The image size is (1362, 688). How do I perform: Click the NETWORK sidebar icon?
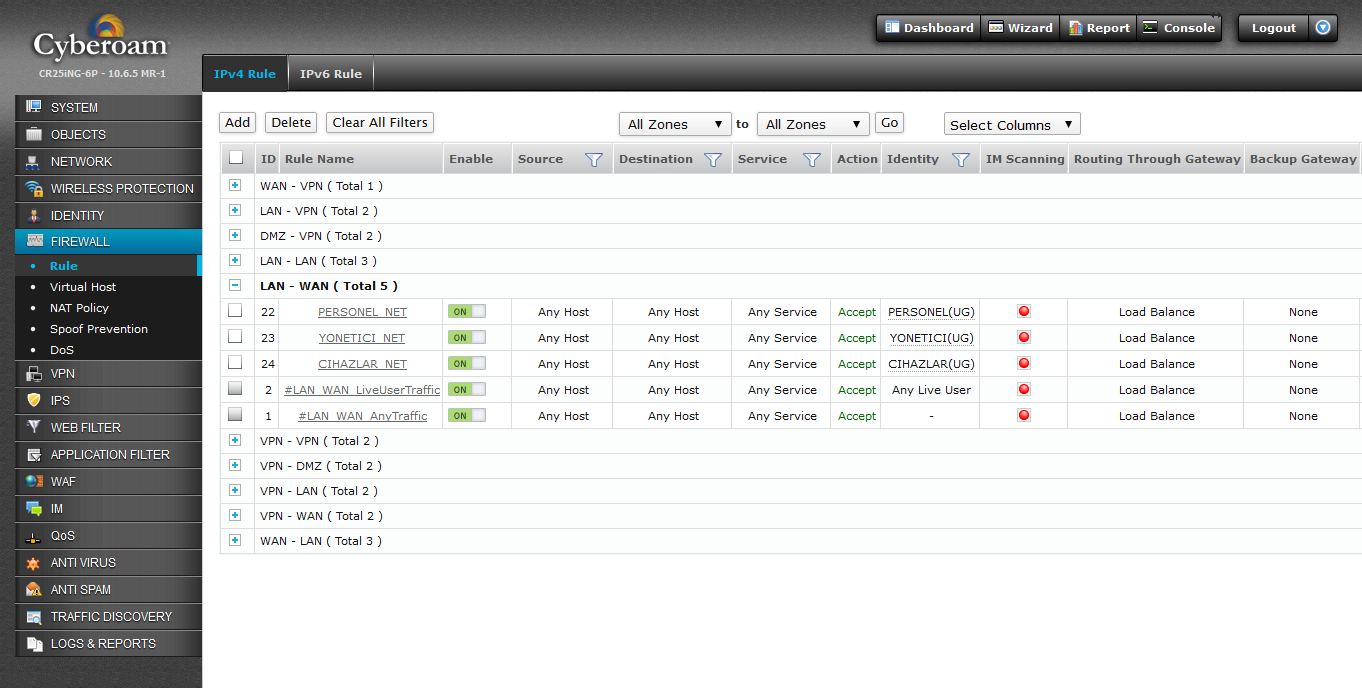pos(34,161)
